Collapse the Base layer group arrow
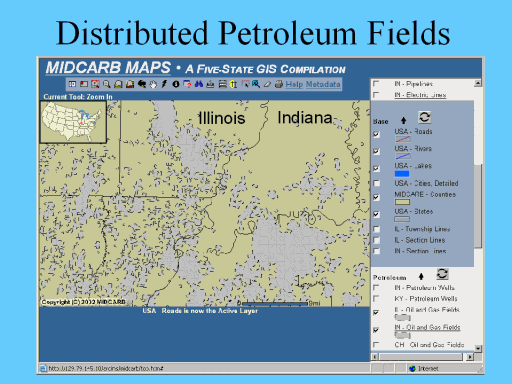Image resolution: width=512 pixels, height=384 pixels. pos(403,121)
